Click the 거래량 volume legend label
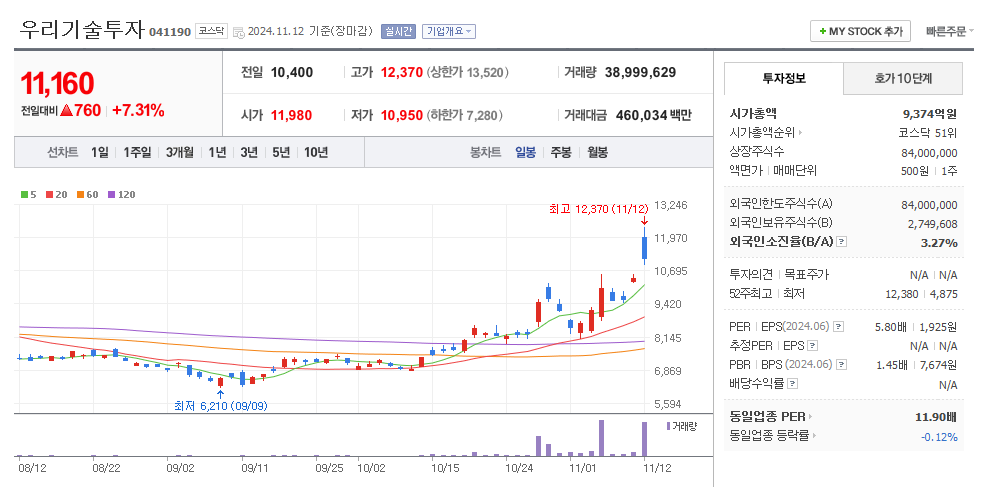This screenshot has height=487, width=990. click(x=684, y=426)
